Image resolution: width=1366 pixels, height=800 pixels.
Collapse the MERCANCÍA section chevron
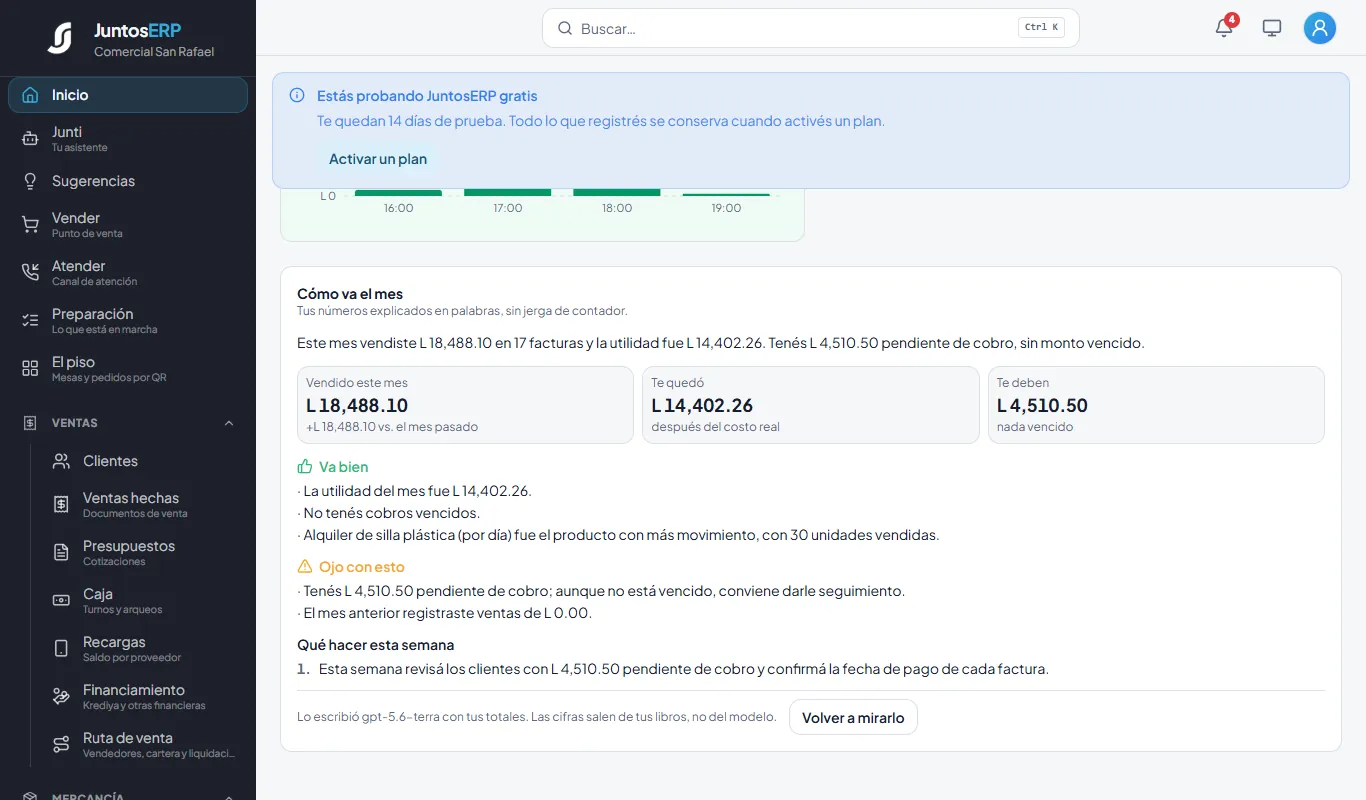229,796
